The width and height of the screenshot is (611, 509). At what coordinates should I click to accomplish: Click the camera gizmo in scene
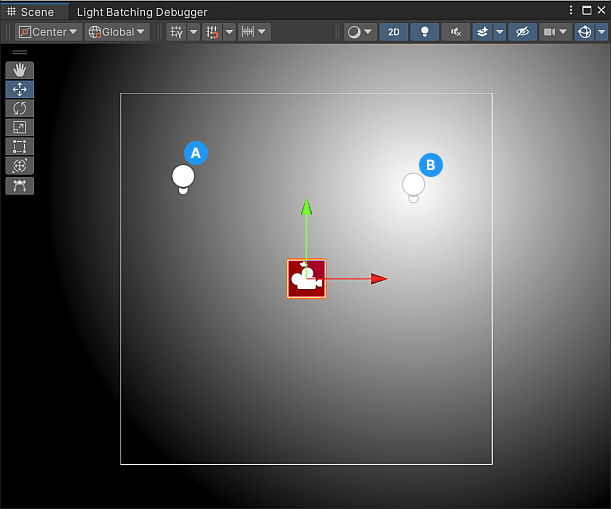click(x=306, y=279)
